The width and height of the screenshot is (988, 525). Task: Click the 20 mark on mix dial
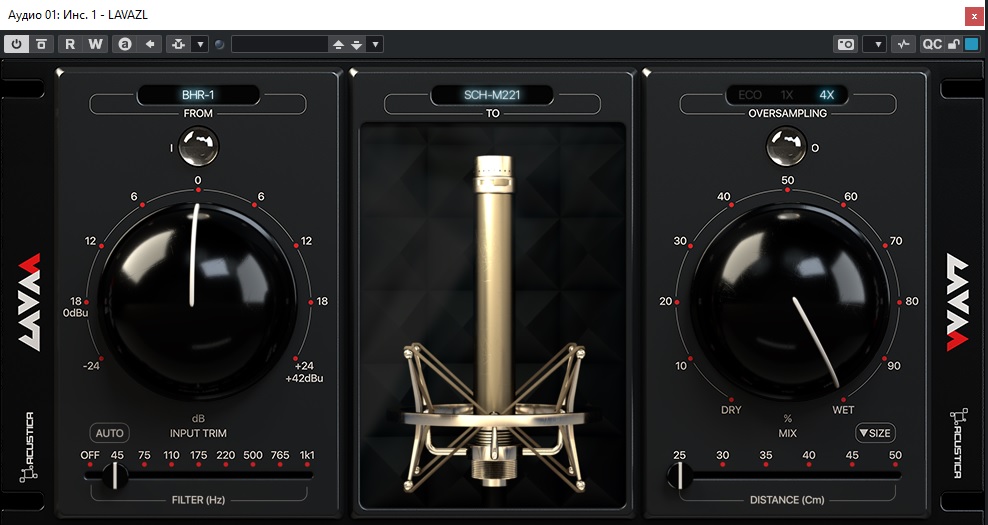point(665,301)
